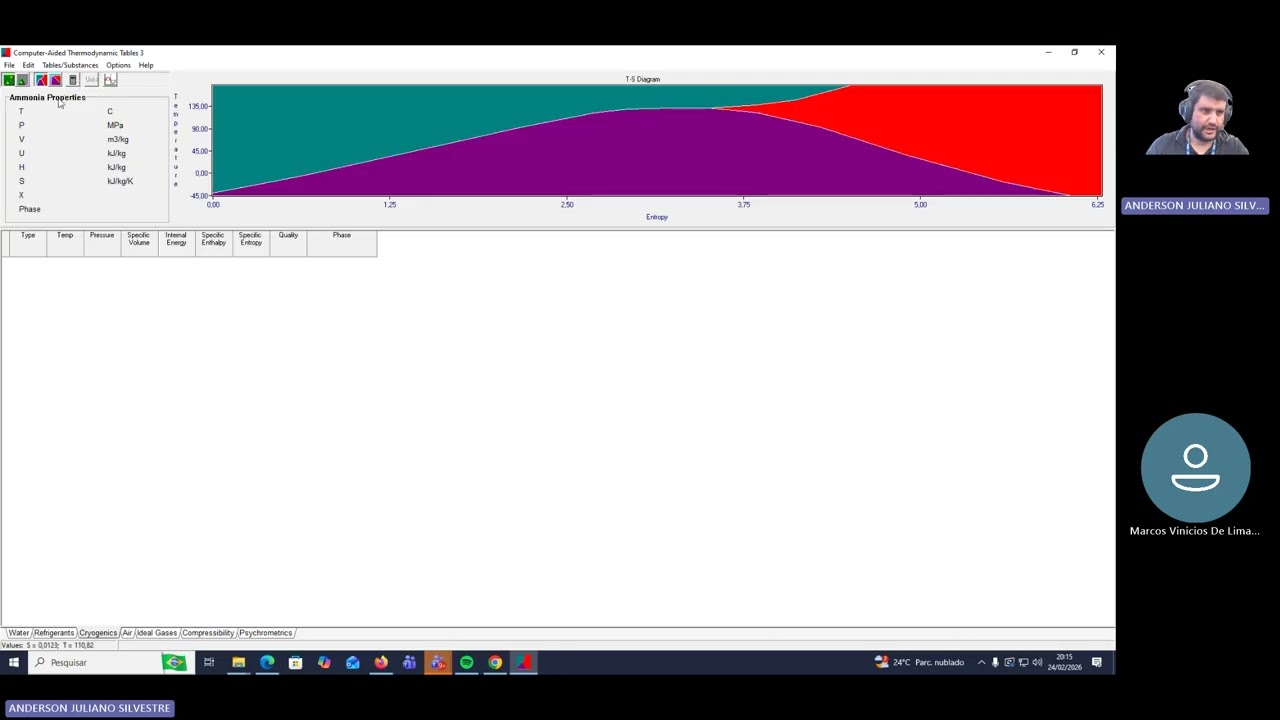Screen dimensions: 1280x720
Task: Click the plot curve toolbar icon
Action: tap(110, 80)
